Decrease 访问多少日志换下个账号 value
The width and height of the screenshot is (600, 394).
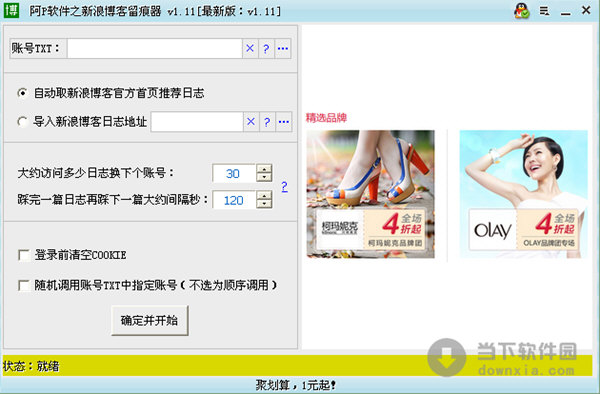point(264,177)
